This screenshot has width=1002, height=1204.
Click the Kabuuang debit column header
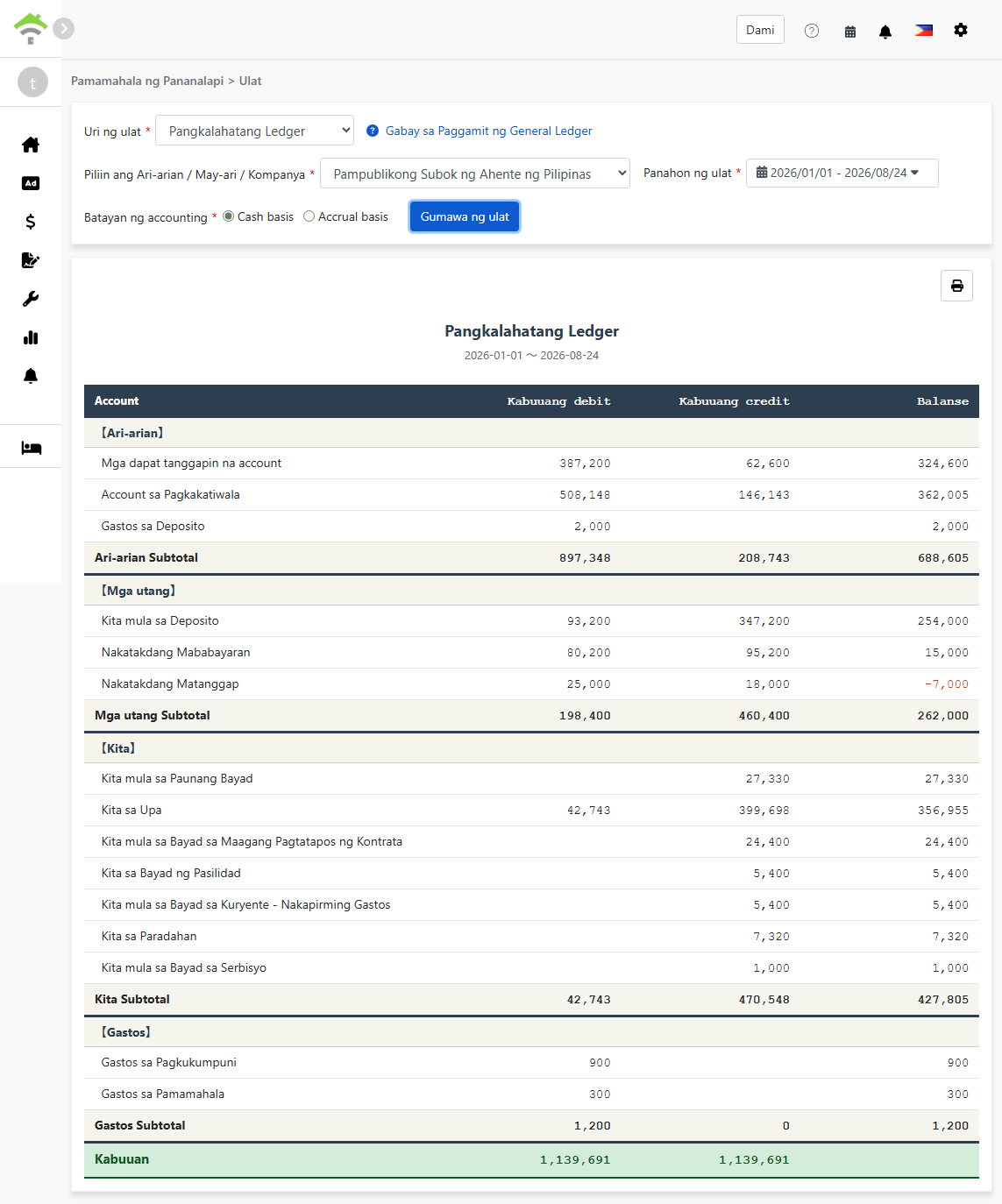558,400
